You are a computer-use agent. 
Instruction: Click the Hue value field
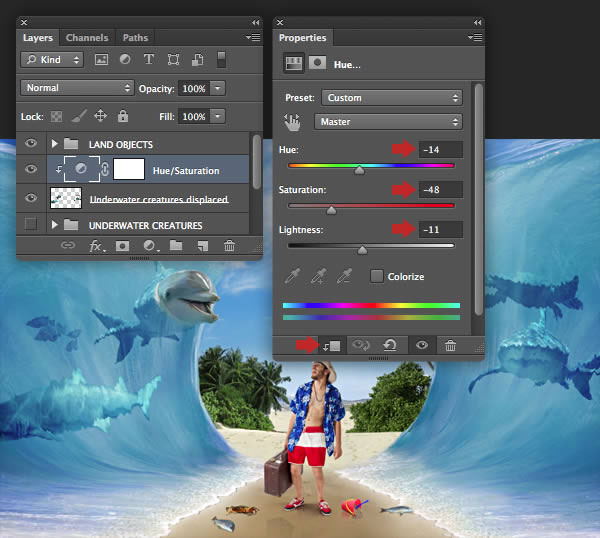point(441,150)
